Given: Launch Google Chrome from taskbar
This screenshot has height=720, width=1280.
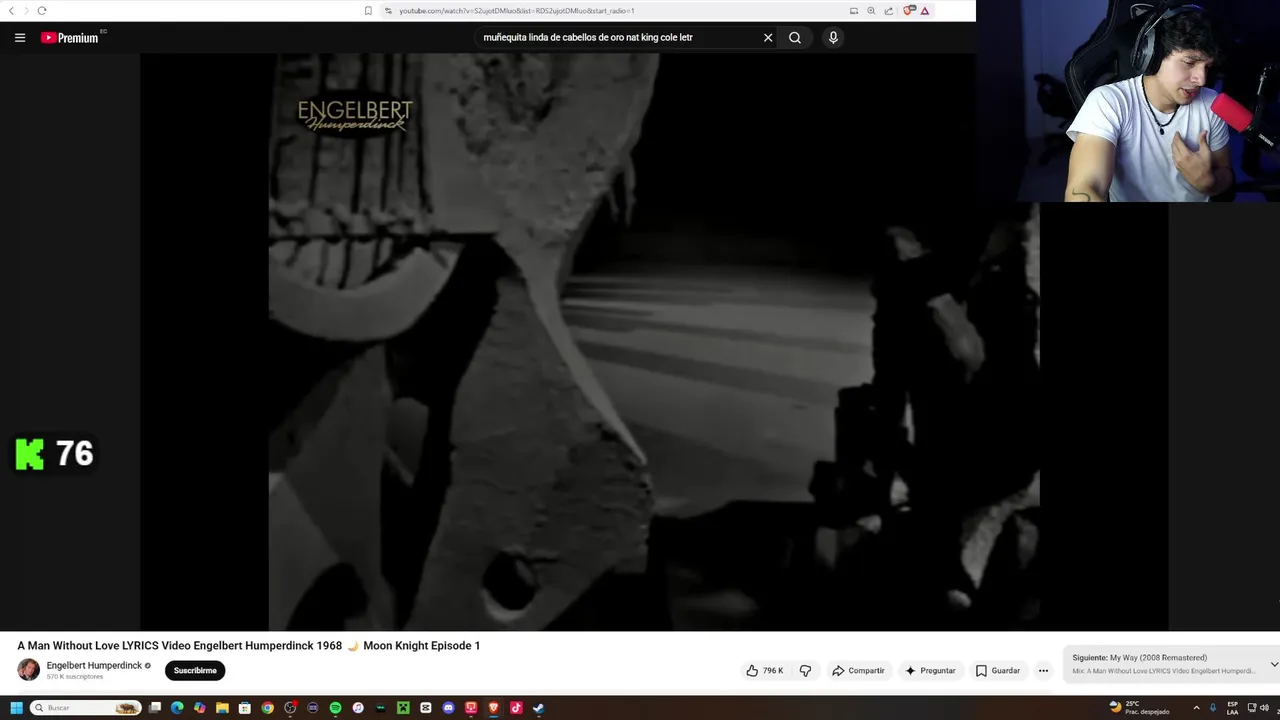Looking at the screenshot, I should pos(267,708).
